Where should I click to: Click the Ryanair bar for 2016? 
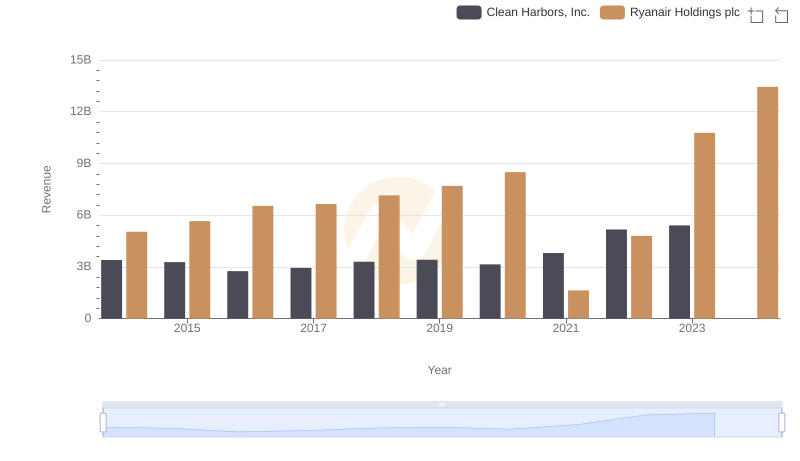point(263,262)
